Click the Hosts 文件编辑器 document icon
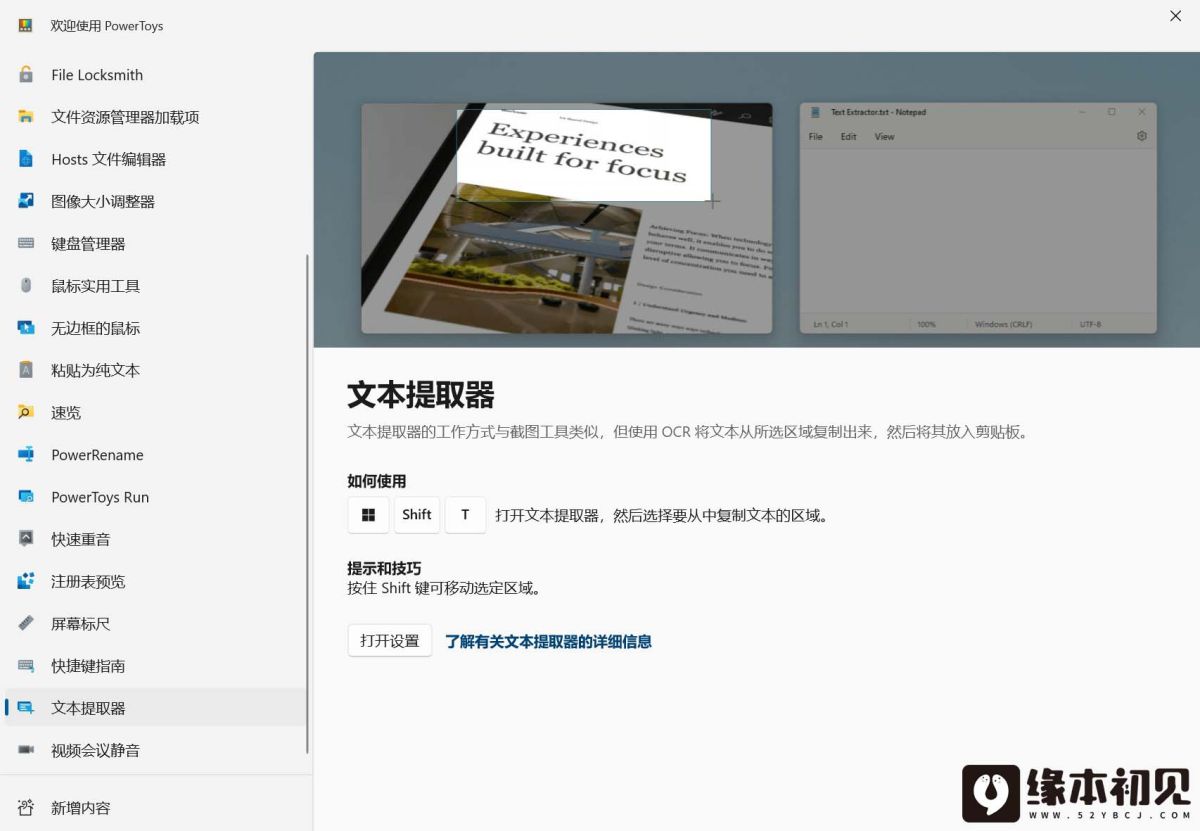This screenshot has width=1200, height=831. point(26,159)
